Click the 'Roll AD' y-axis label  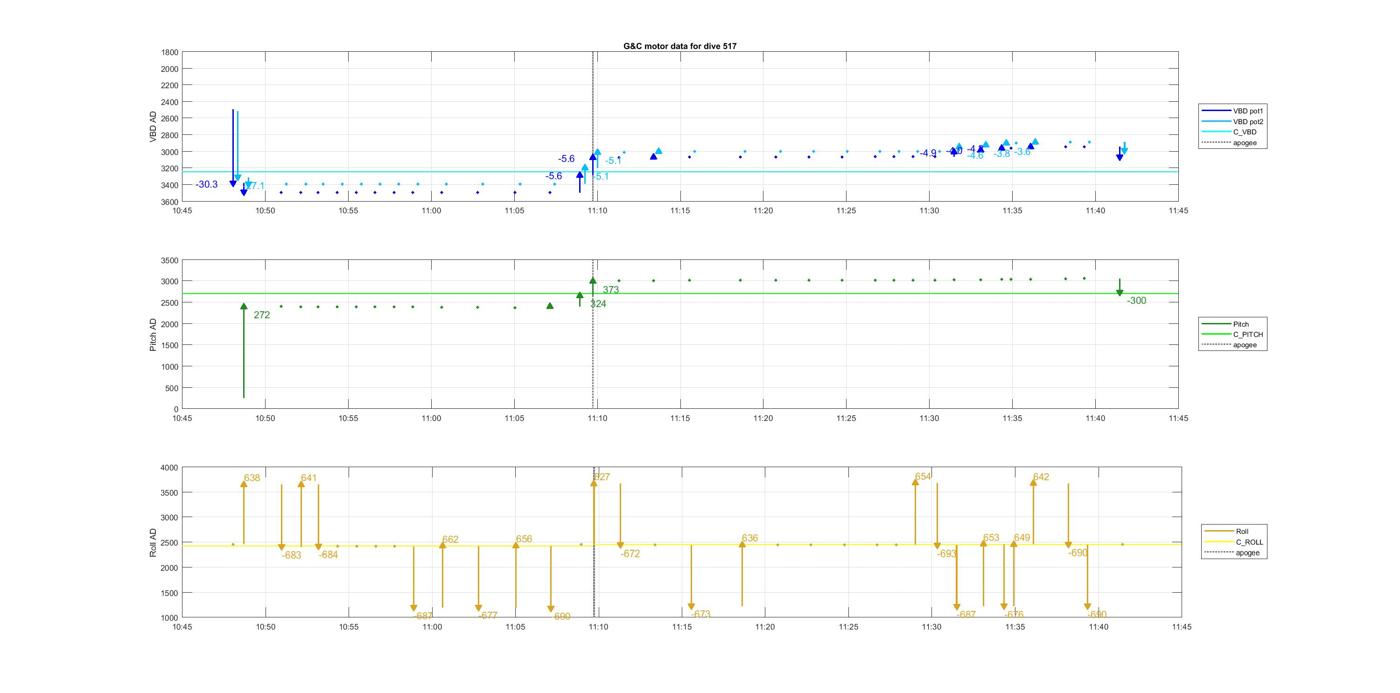point(153,542)
